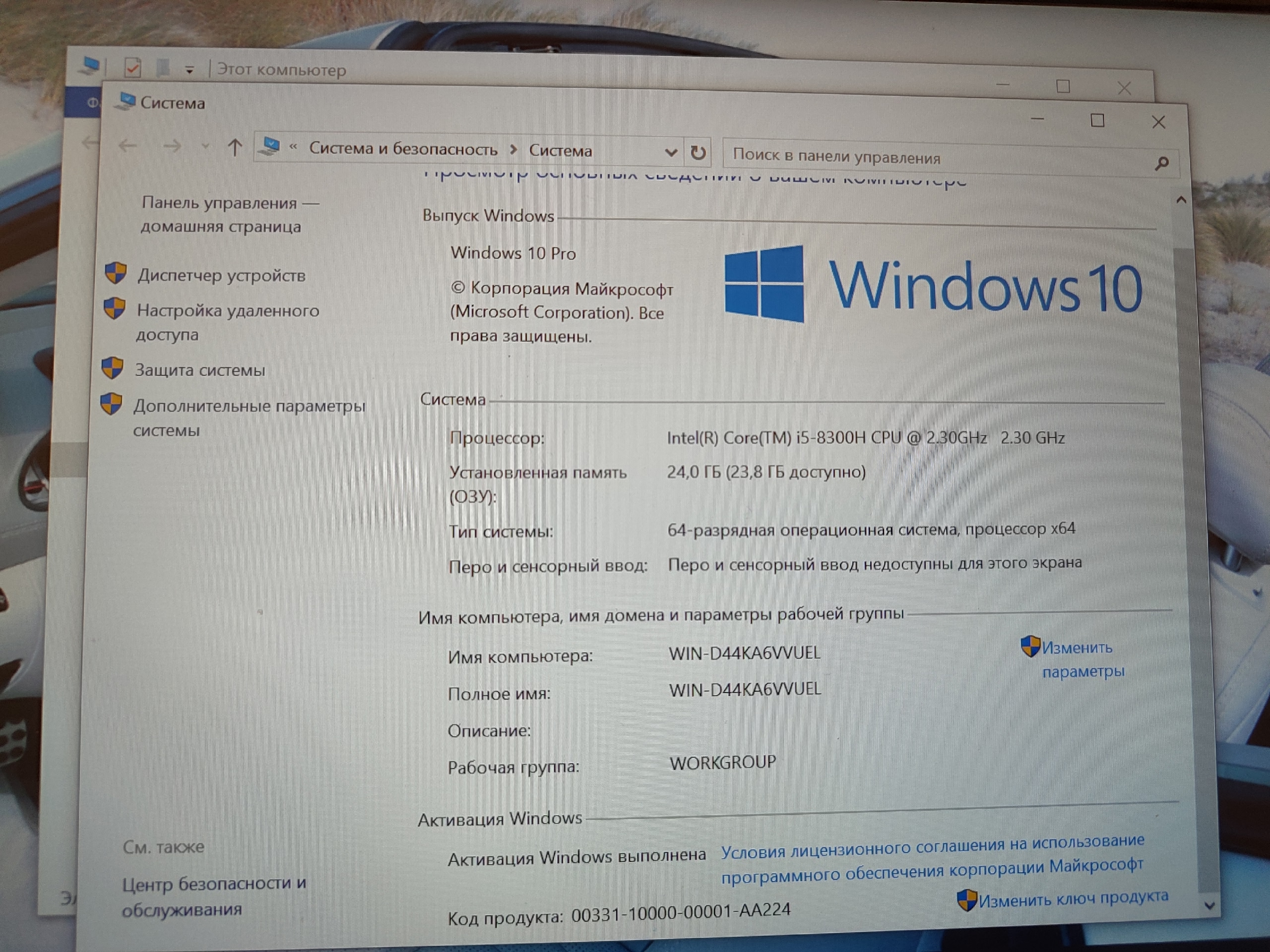Expand the breadcrumb chevron after 'Система и безопасность'

(513, 150)
